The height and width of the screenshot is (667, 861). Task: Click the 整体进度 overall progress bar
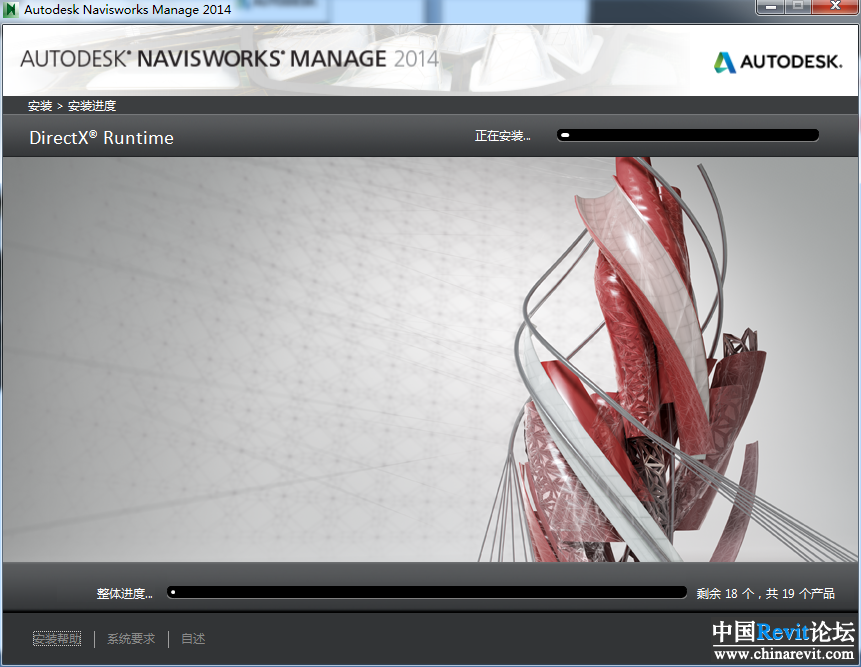click(x=427, y=593)
